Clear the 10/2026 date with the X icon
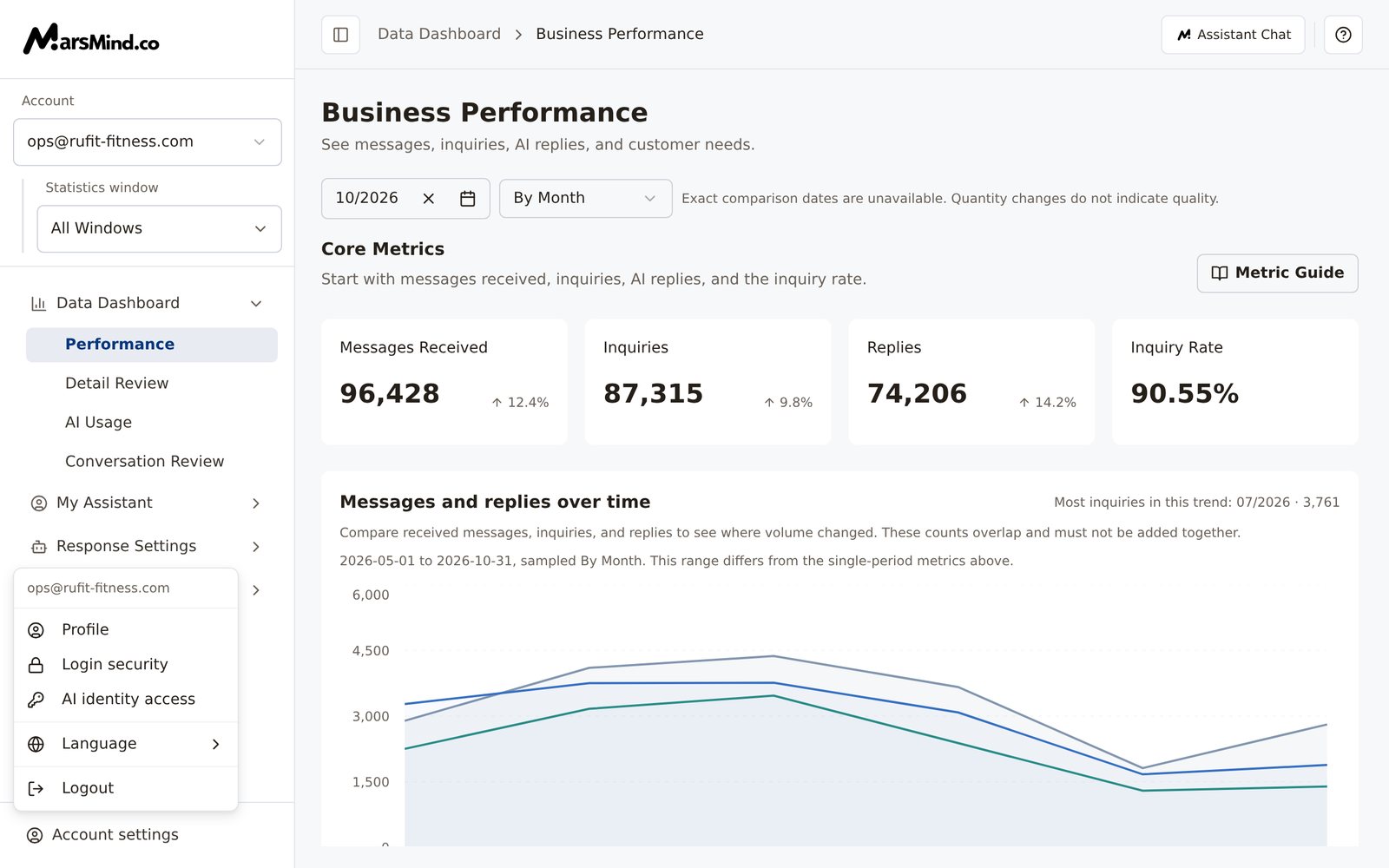 [x=429, y=199]
